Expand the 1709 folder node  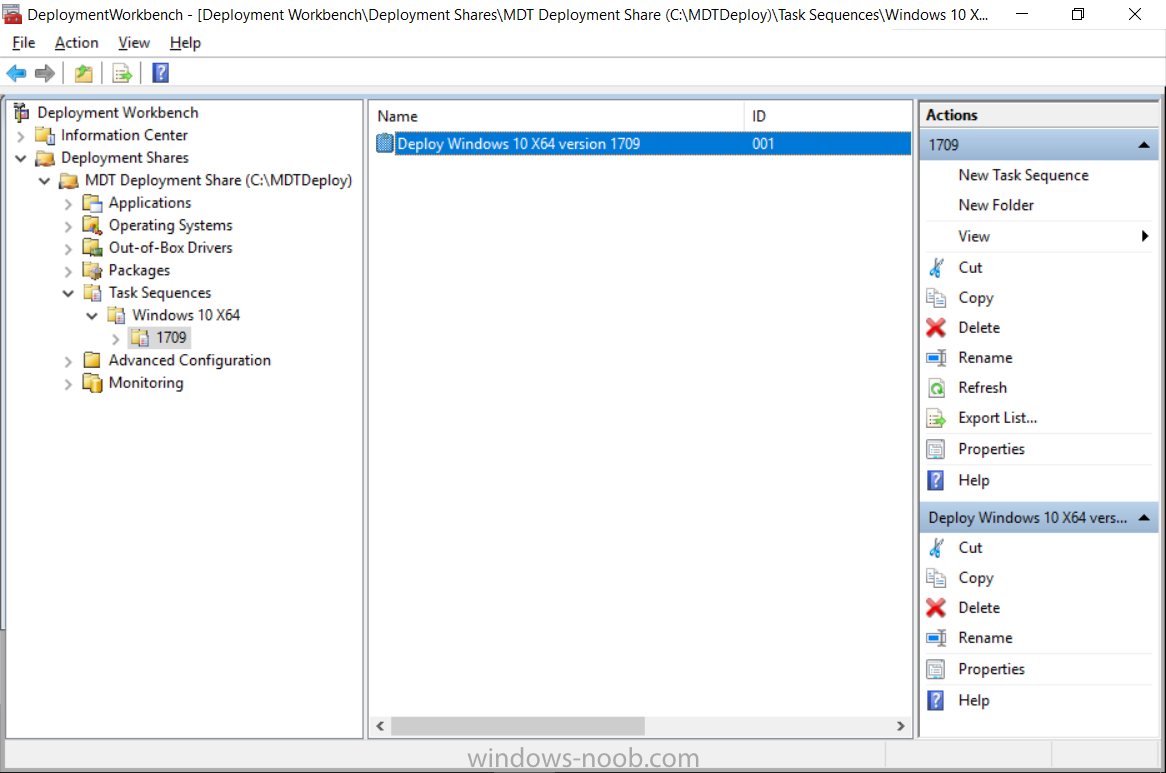point(115,339)
